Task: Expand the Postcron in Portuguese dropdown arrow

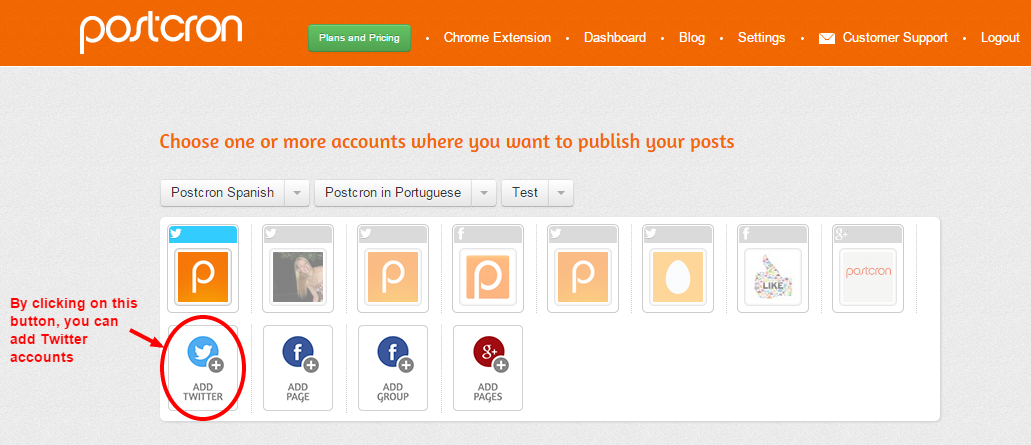Action: pos(484,193)
